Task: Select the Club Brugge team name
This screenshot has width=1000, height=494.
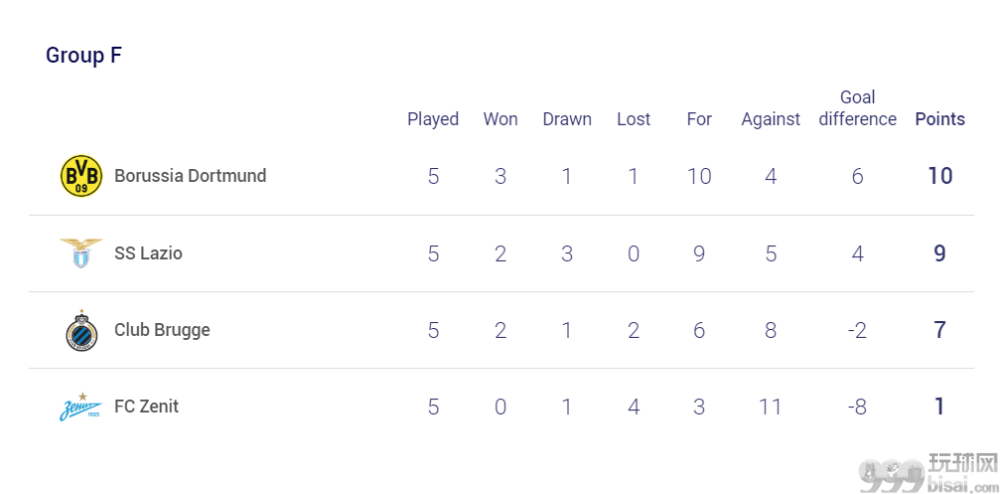Action: pyautogui.click(x=162, y=330)
